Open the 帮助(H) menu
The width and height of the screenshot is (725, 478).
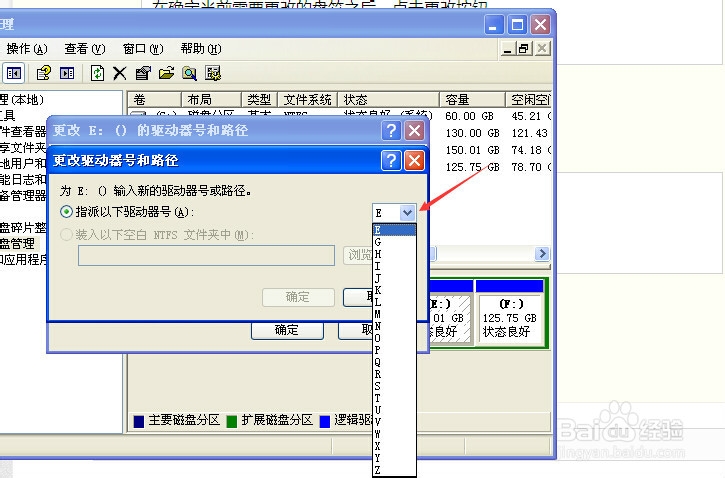pos(201,49)
